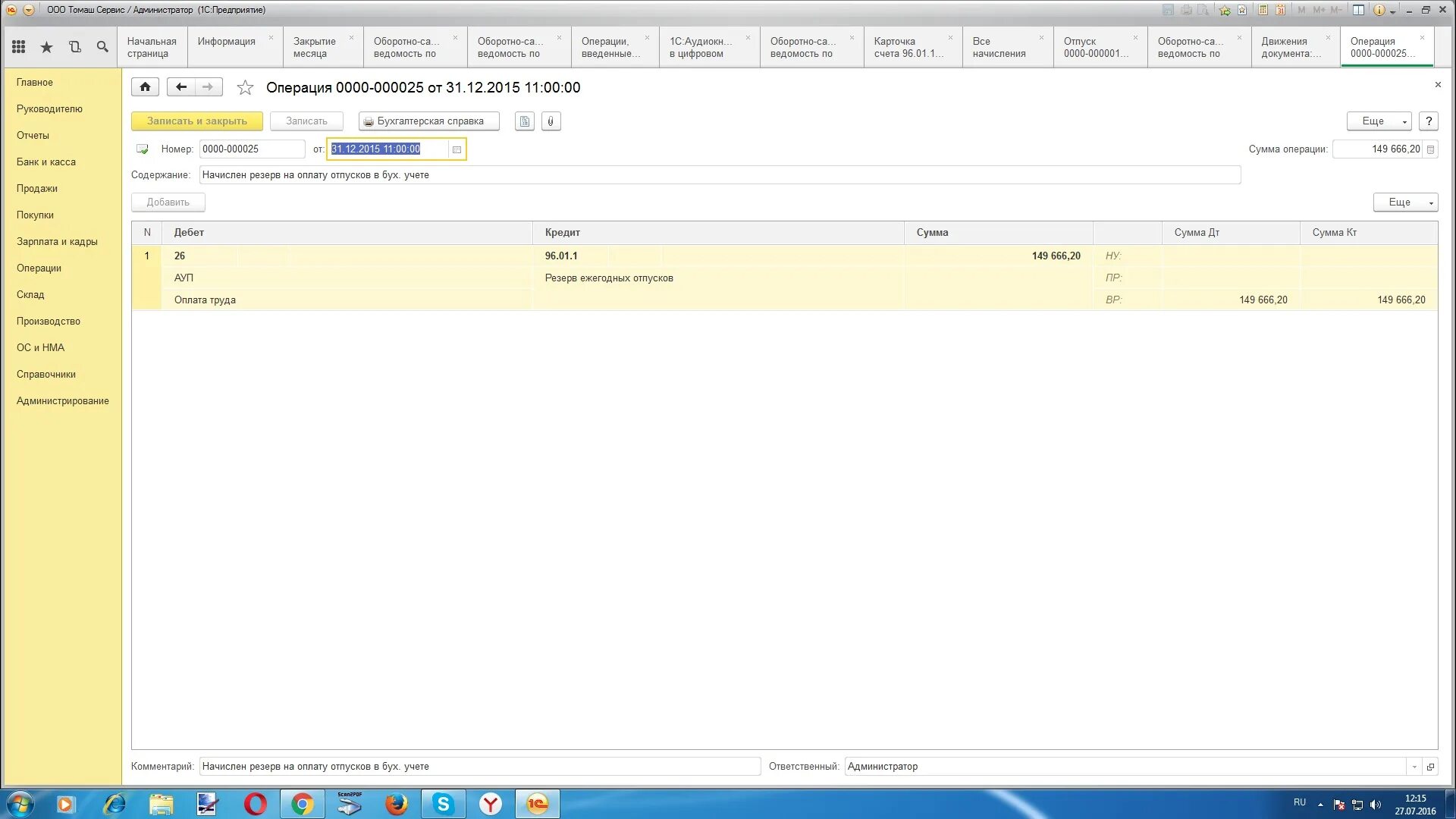Open the calendar icon in the title bar
The image size is (1456, 819).
coord(1280,10)
